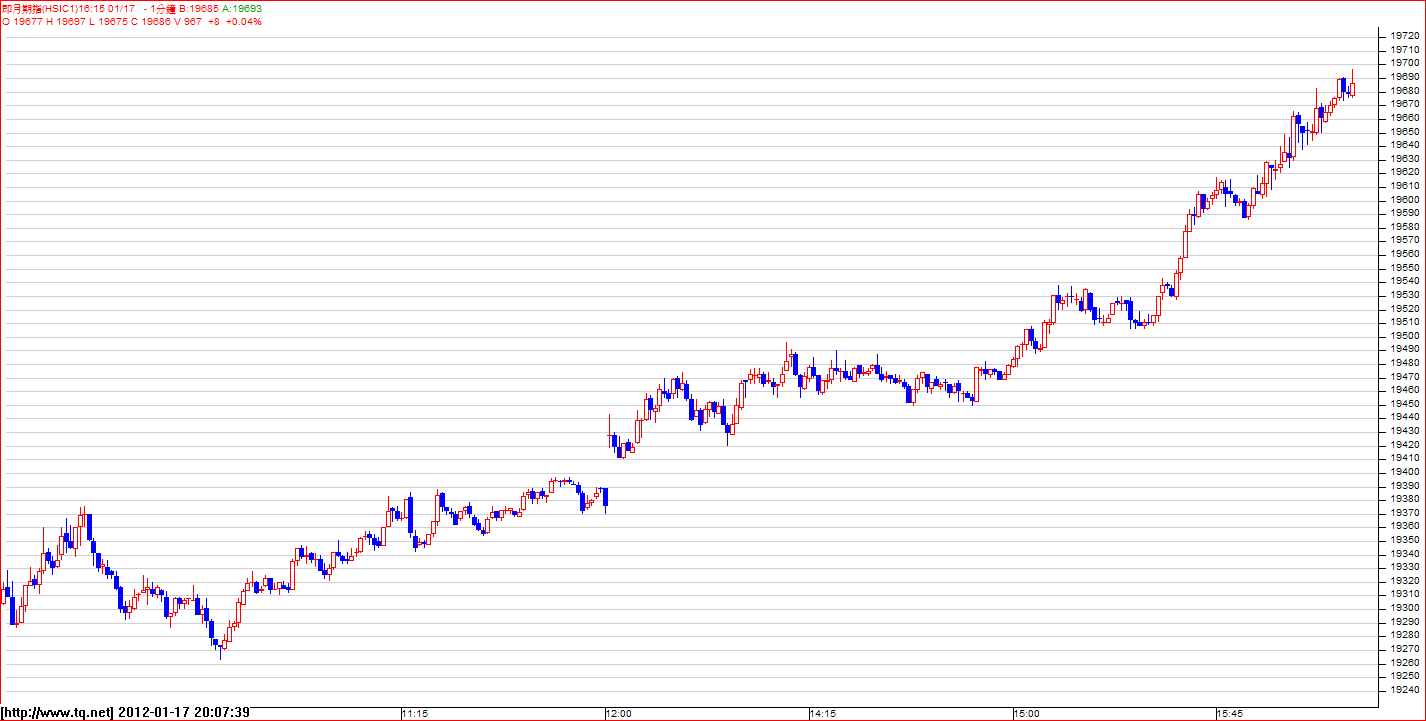Viewport: 1426px width, 721px height.
Task: Click the 19500 price axis label
Action: pyautogui.click(x=1404, y=335)
